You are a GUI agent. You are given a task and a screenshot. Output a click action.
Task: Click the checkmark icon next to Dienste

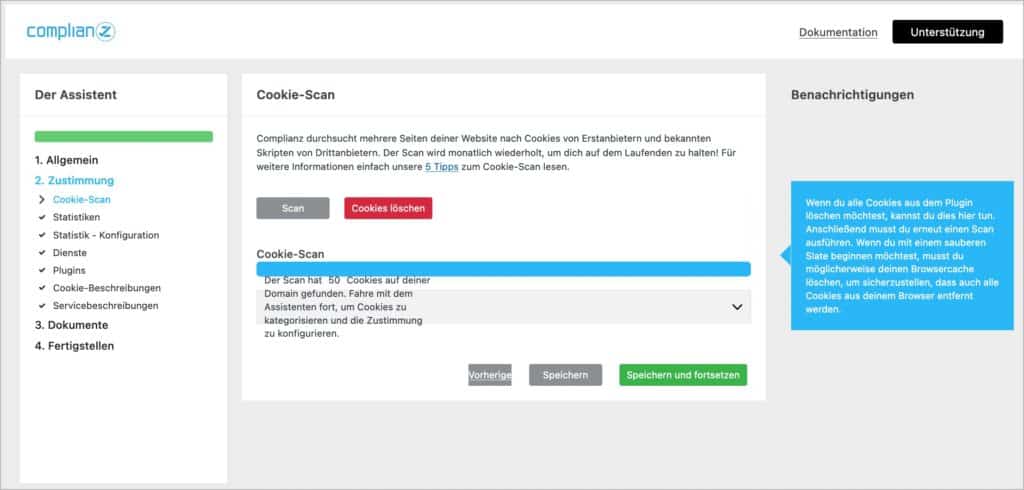pos(42,252)
